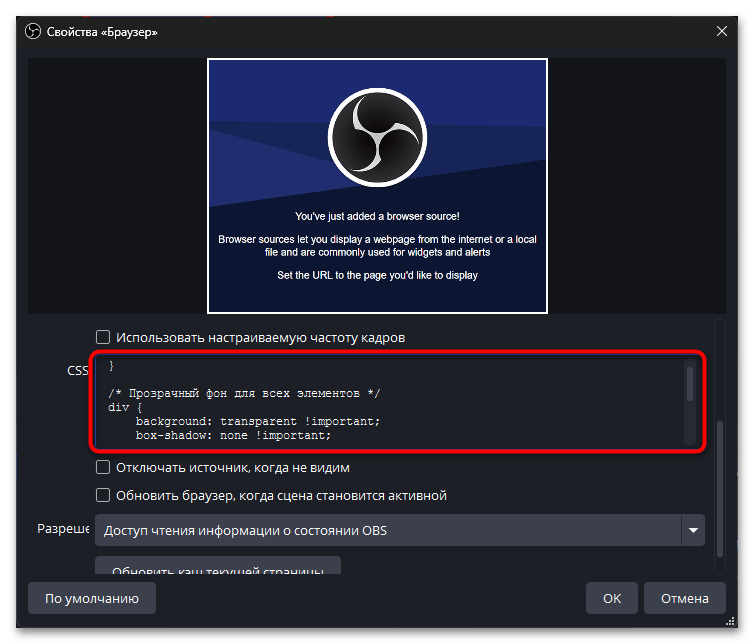754x644 pixels.
Task: Enable custom frame rate checkbox
Action: click(x=103, y=337)
